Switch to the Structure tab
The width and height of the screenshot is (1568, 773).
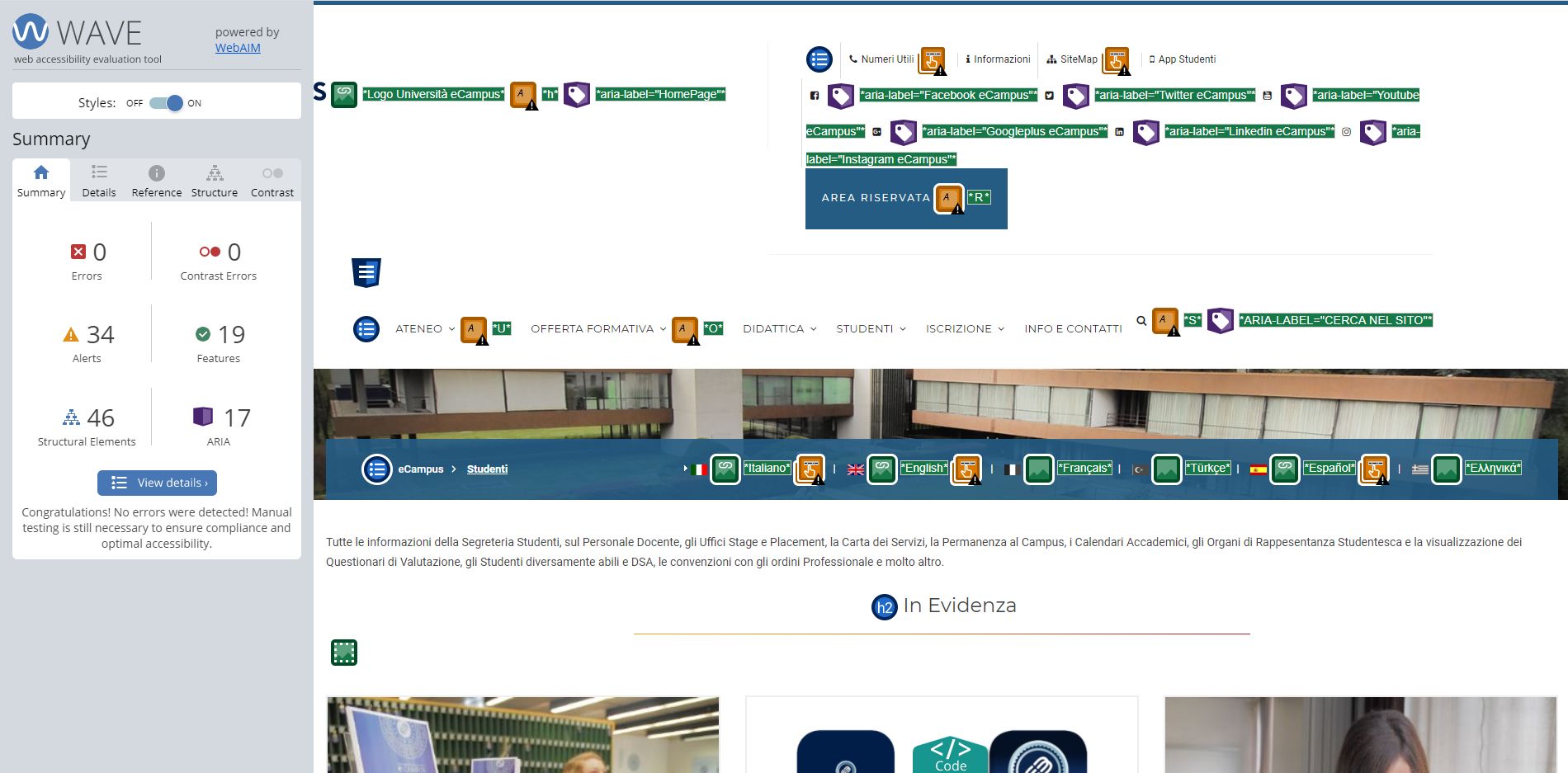click(215, 181)
